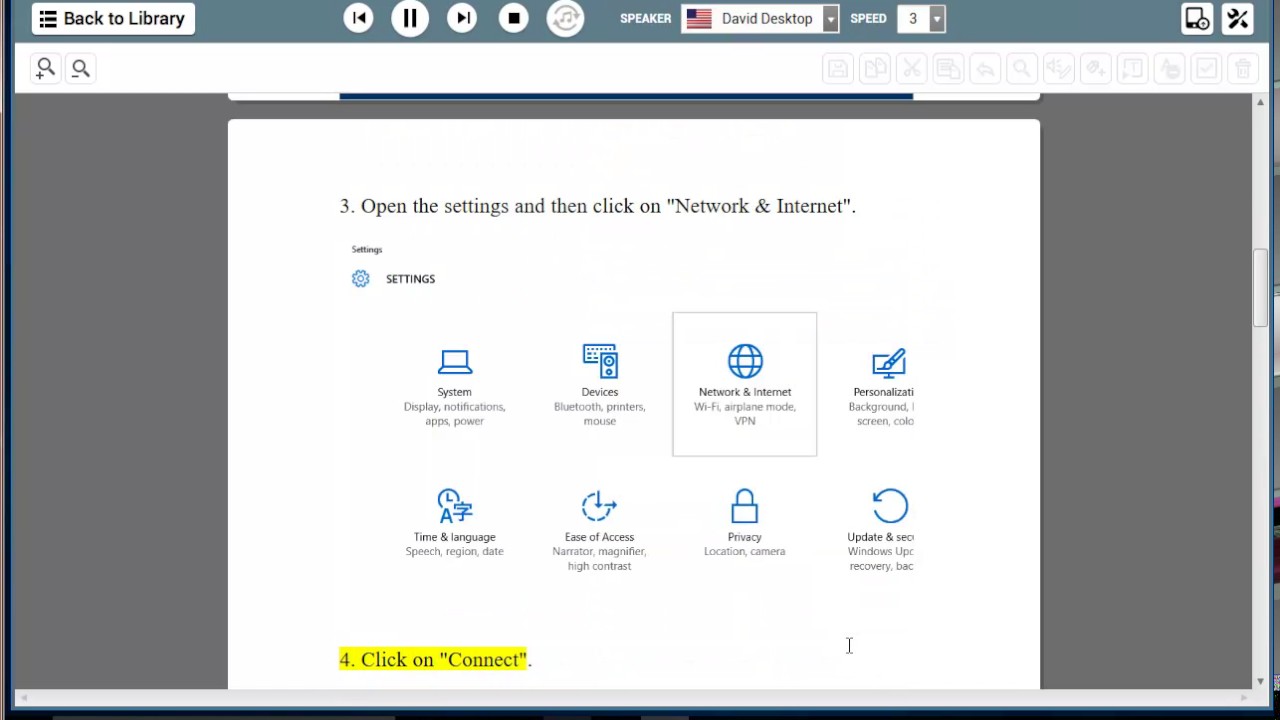Screen dimensions: 1280x720
Task: Click the Ease of Access tile
Action: [600, 530]
